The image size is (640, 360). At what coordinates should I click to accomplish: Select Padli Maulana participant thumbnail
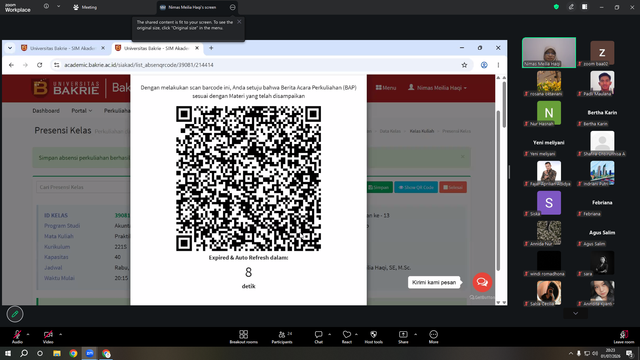click(602, 83)
